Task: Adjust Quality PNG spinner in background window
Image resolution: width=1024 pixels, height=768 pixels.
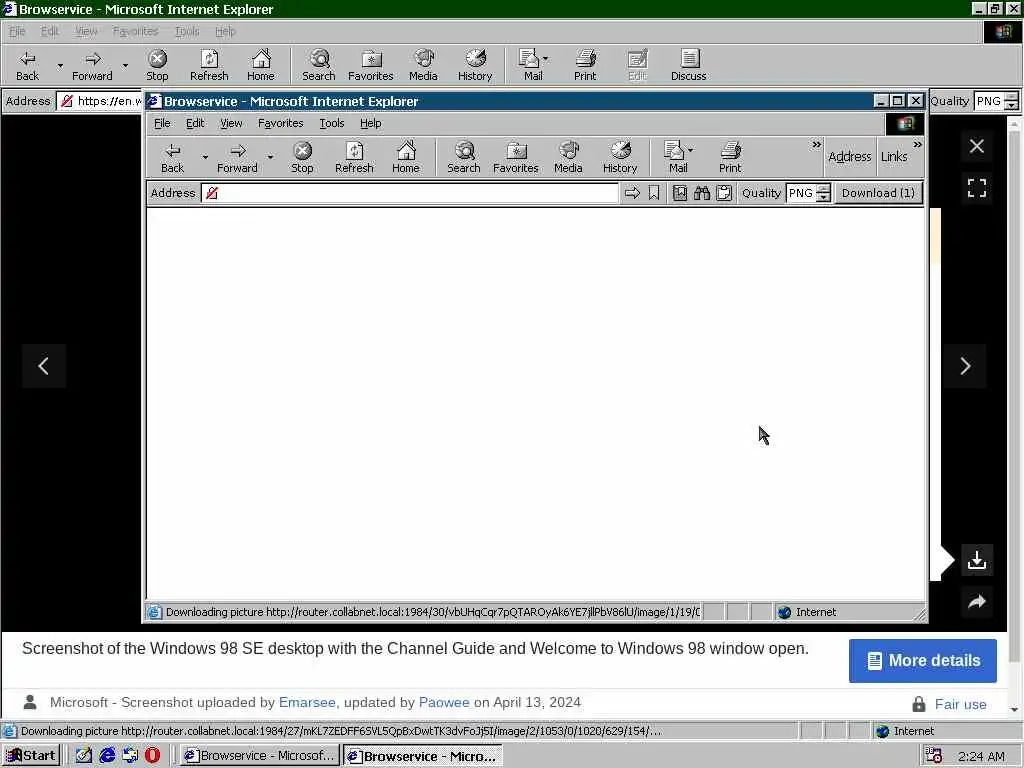Action: point(1012,101)
